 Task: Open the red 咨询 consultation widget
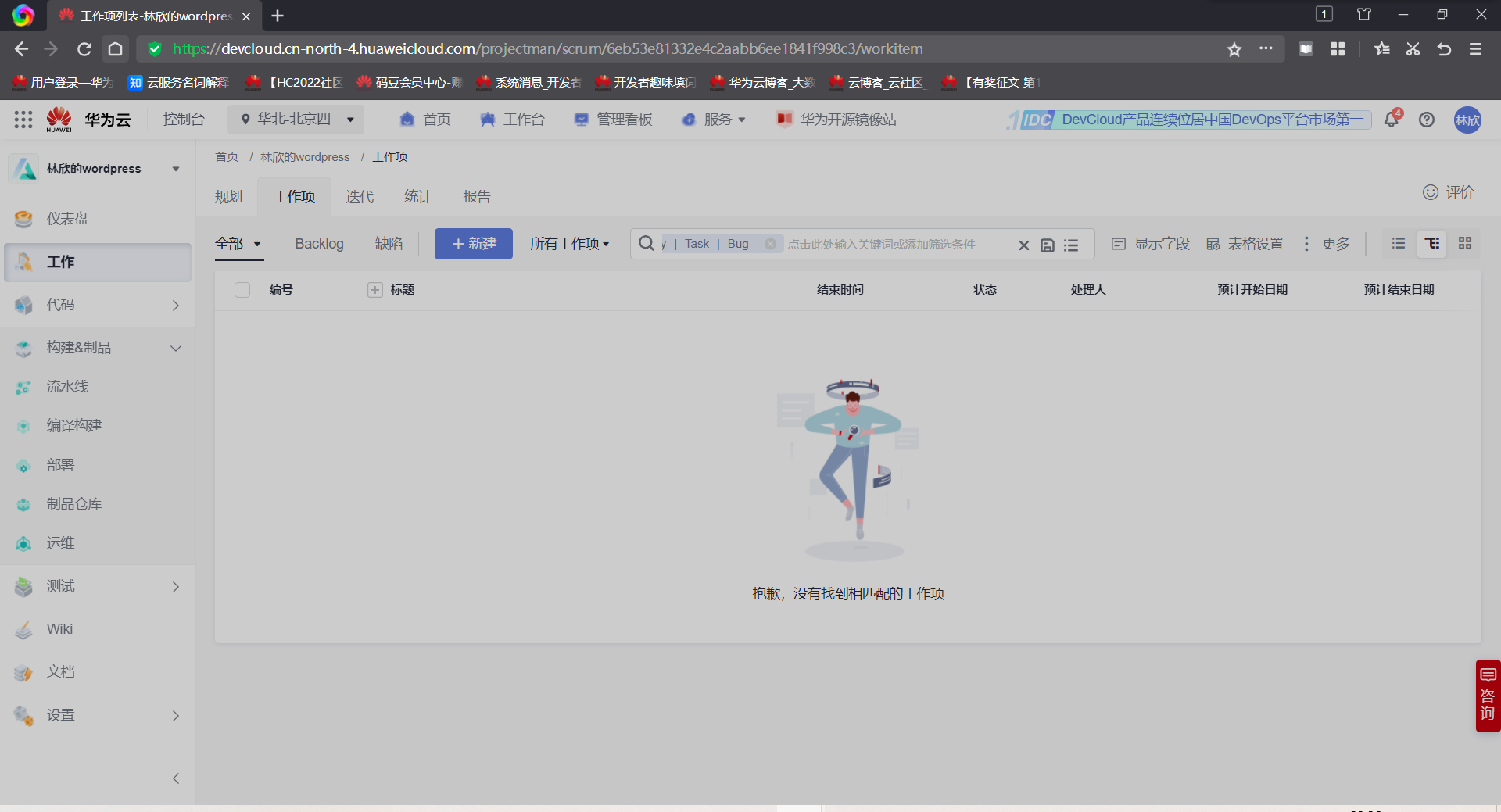coord(1488,696)
